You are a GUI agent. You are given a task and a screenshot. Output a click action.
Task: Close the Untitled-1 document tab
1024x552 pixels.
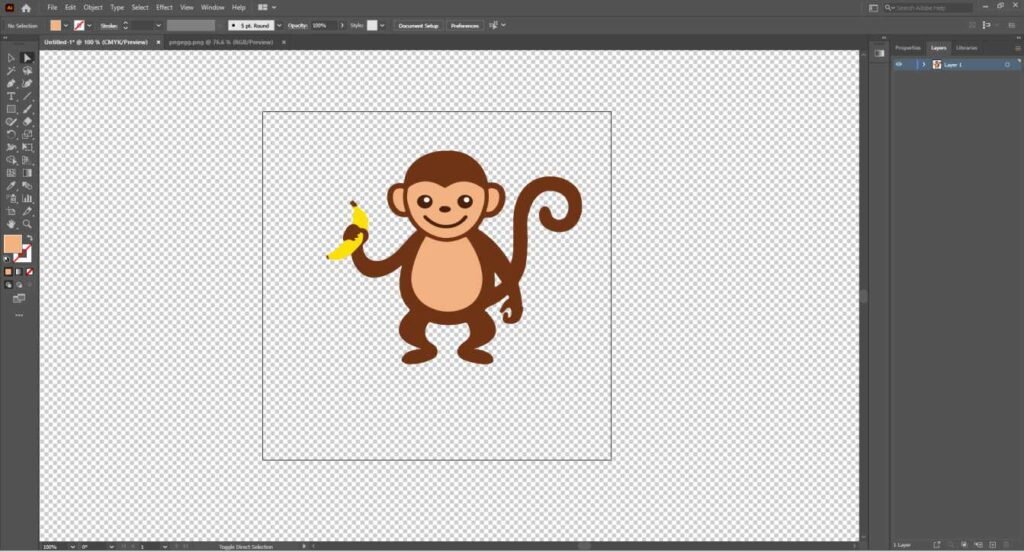click(x=158, y=42)
